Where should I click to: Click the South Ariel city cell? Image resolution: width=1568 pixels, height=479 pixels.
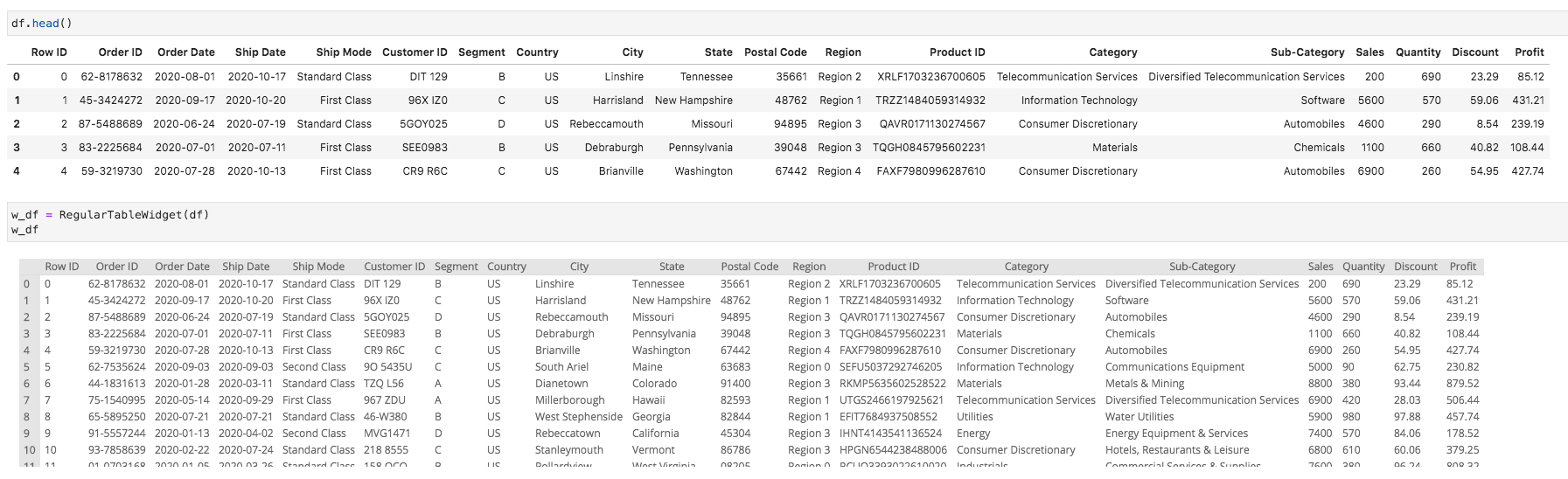click(x=561, y=367)
